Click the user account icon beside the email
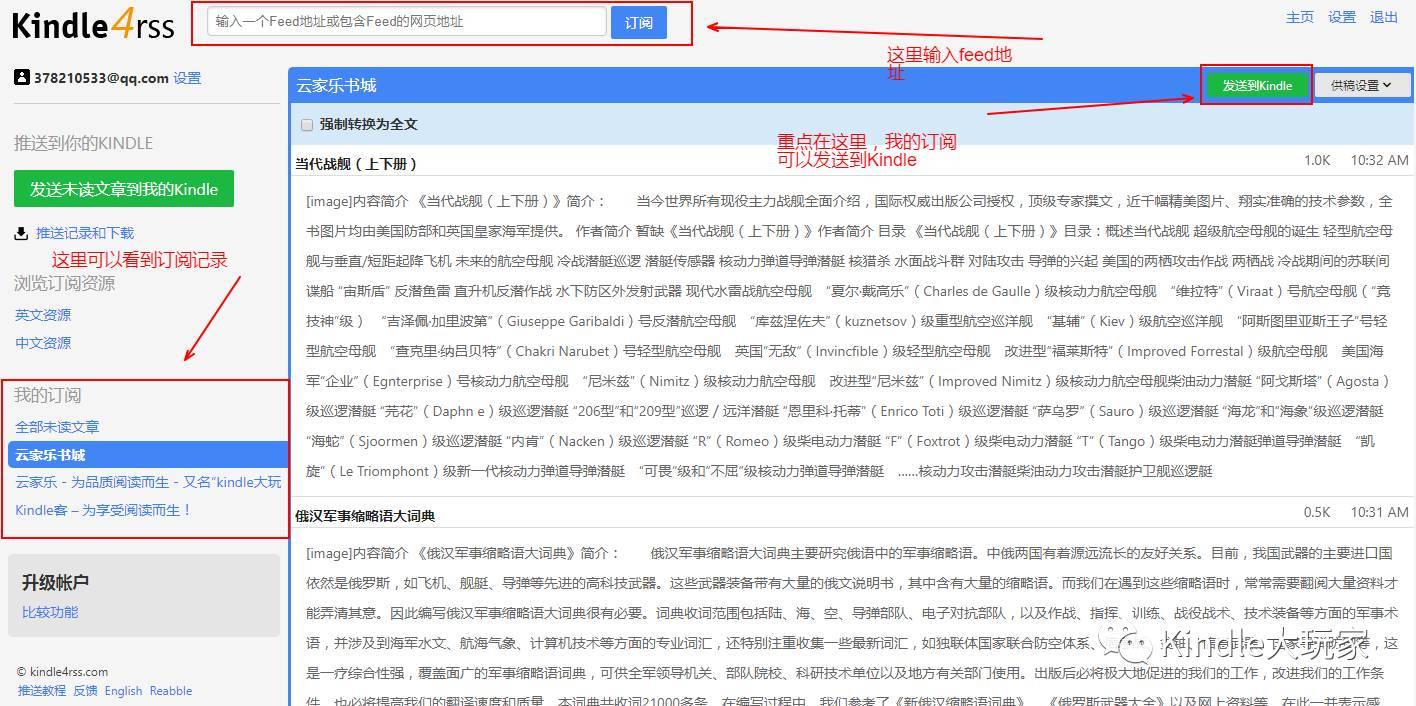Screen dimensions: 1416x706 (x=21, y=77)
